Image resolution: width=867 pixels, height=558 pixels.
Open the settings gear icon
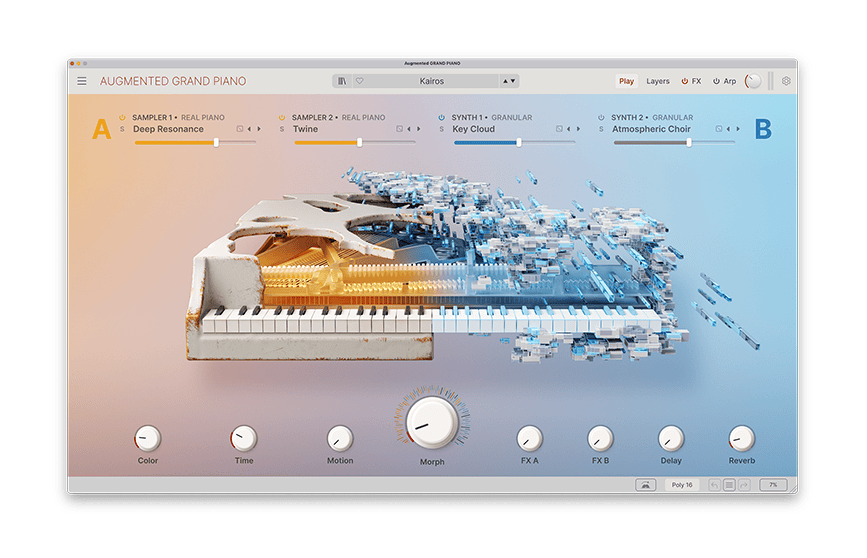[786, 81]
